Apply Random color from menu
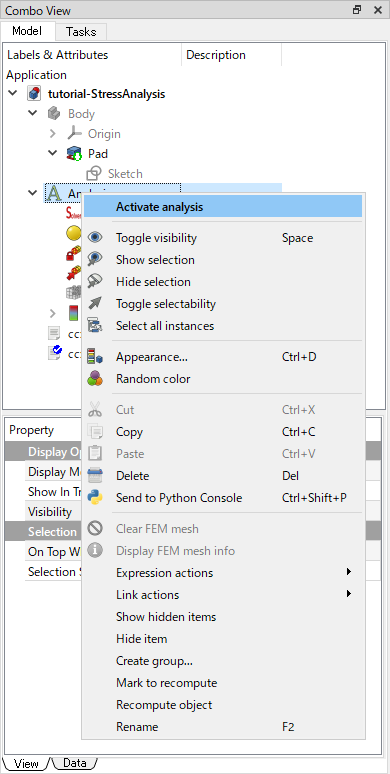 click(x=223, y=379)
